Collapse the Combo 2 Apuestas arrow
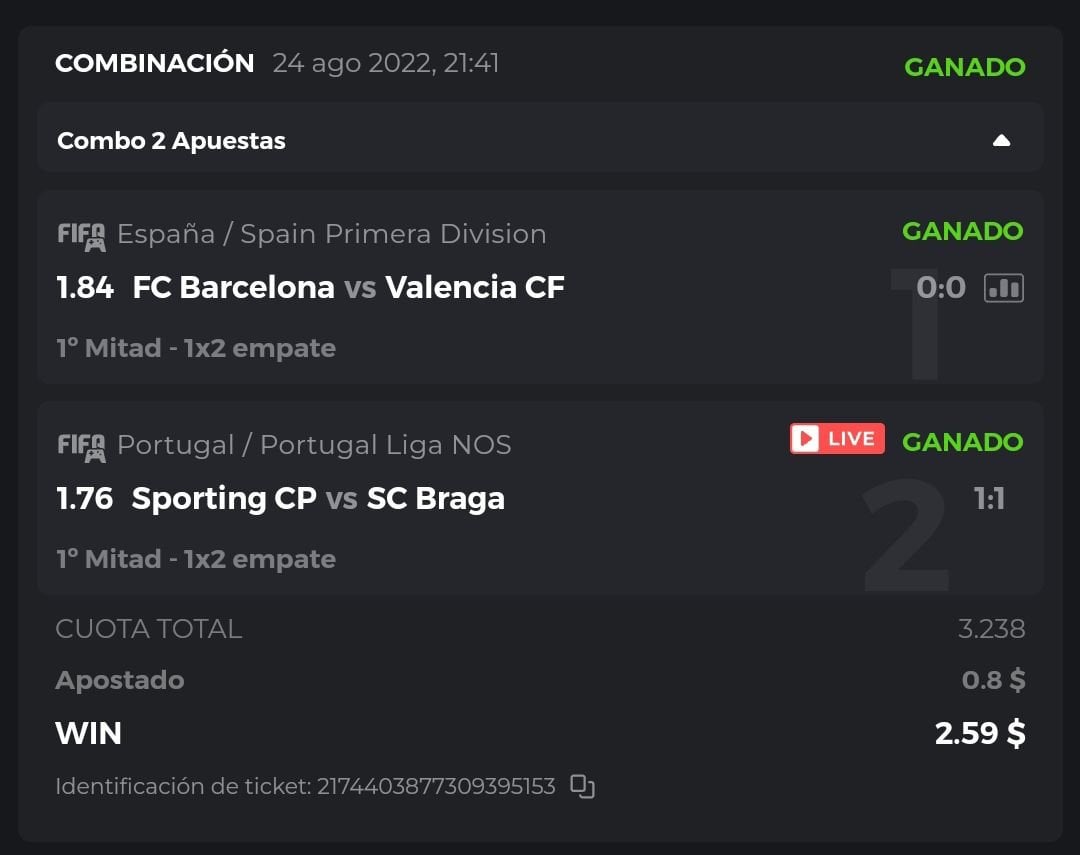 coord(1001,141)
